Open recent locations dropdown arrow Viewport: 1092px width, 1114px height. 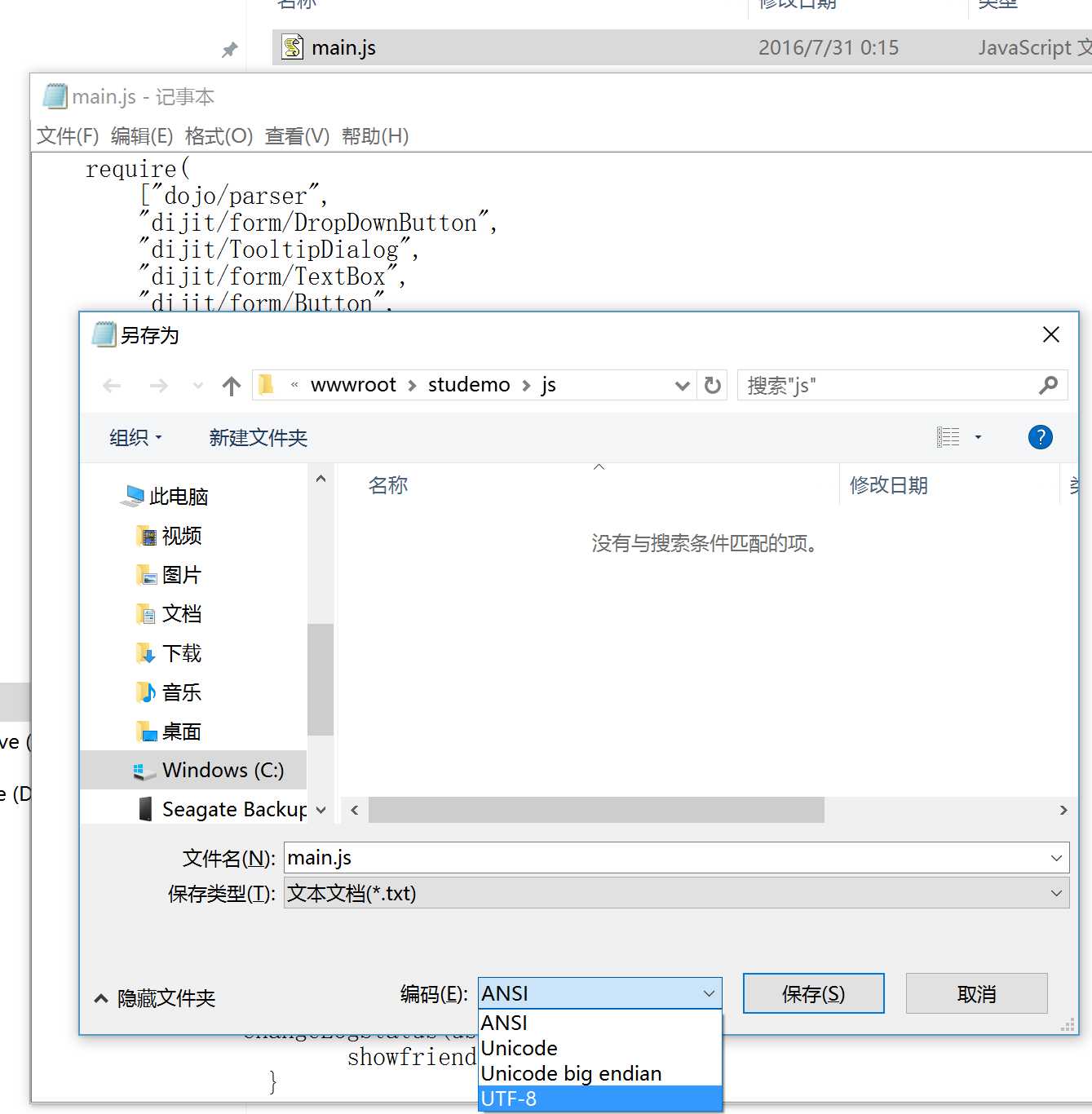[x=197, y=386]
